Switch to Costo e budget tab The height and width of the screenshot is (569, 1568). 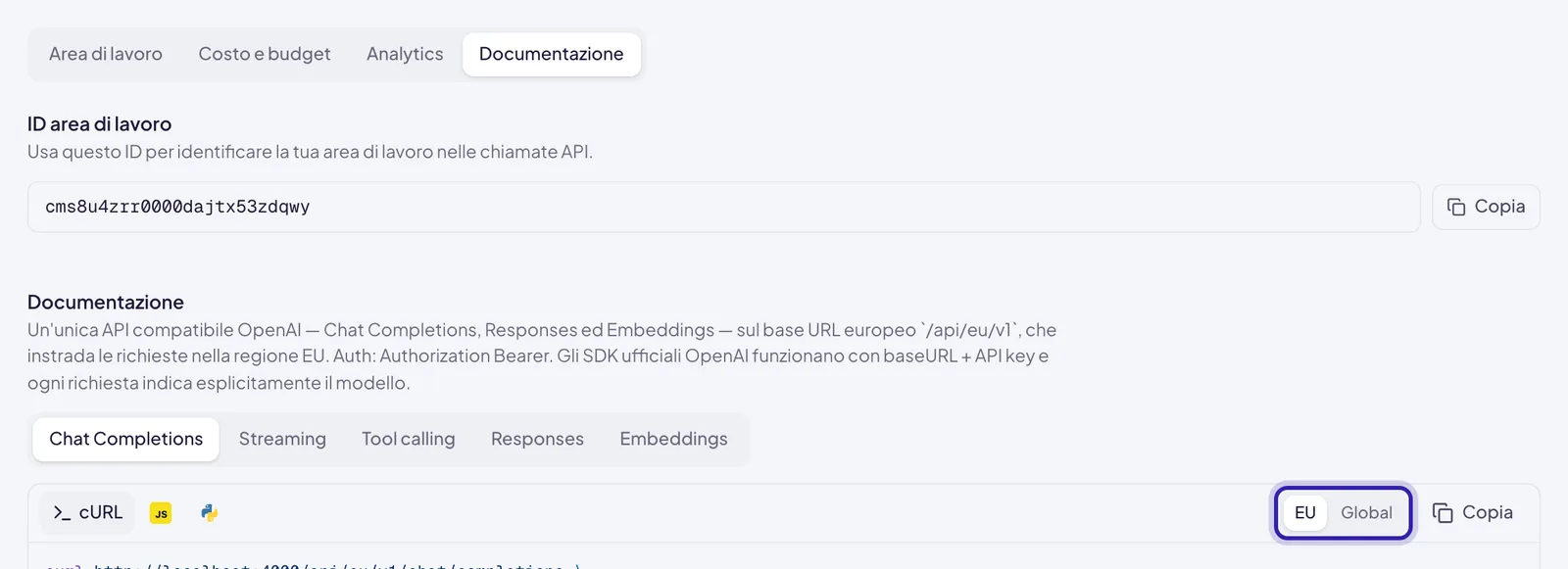click(x=265, y=54)
